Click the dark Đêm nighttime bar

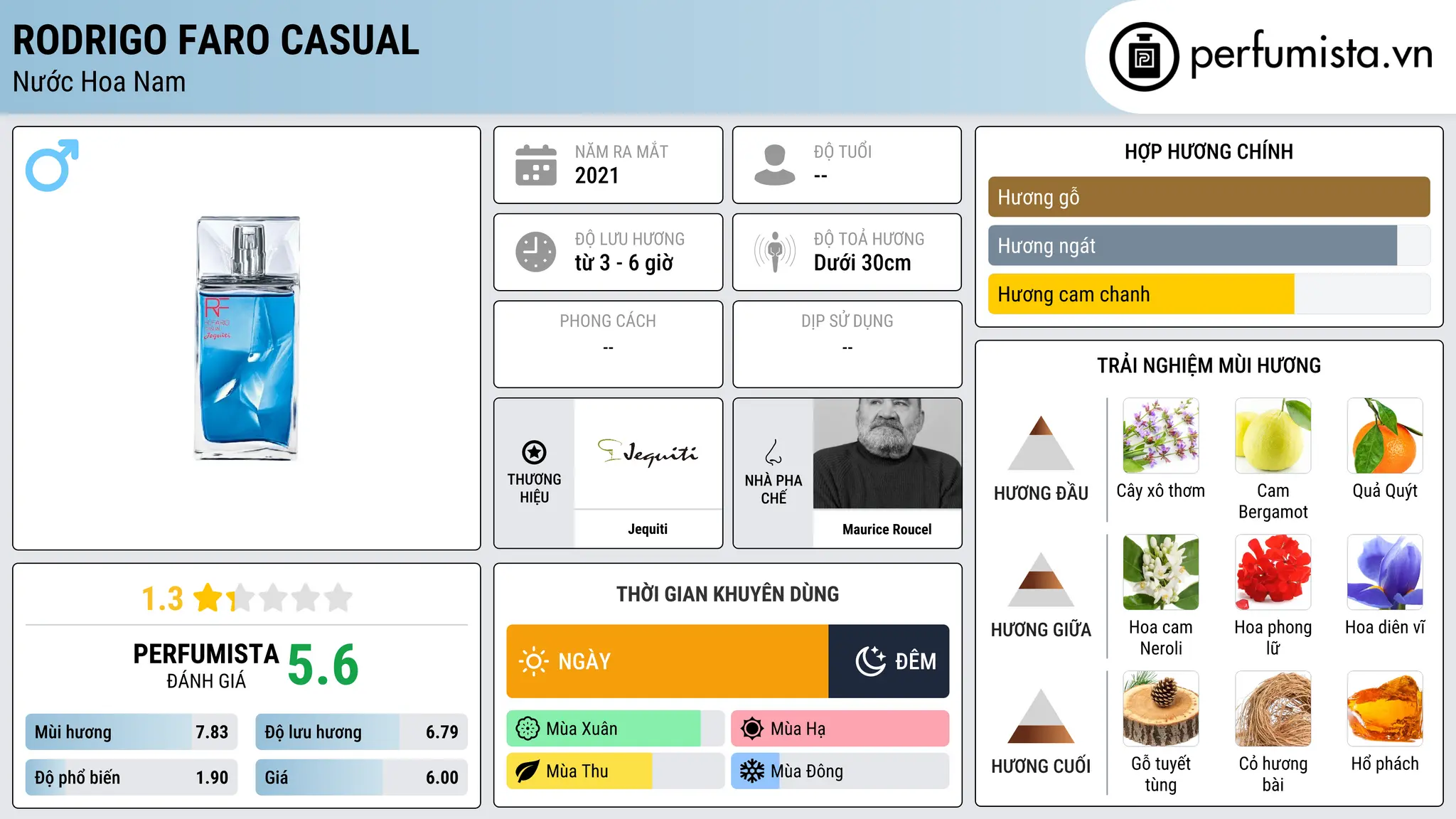(889, 661)
